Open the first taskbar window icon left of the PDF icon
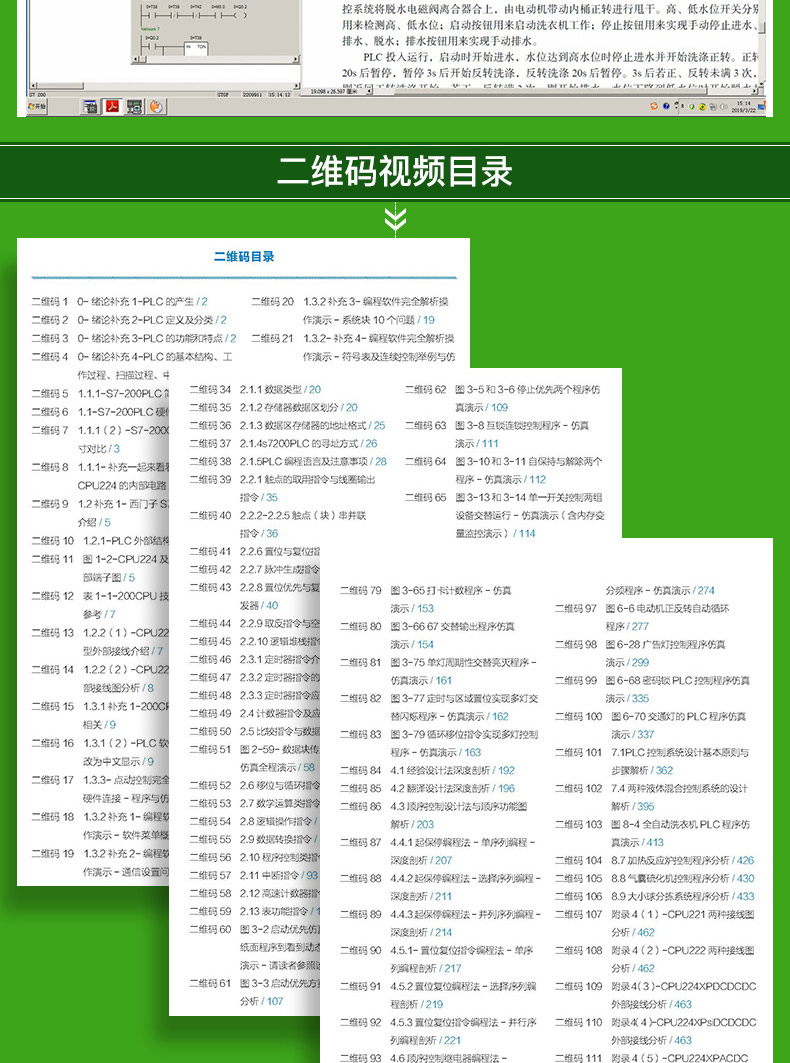Image resolution: width=790 pixels, height=1063 pixels. tap(90, 106)
